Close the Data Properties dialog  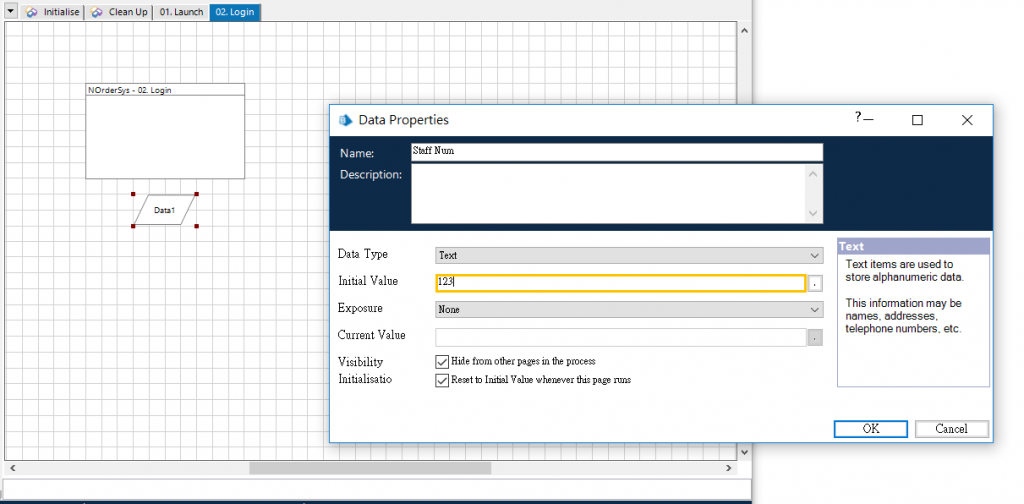967,120
